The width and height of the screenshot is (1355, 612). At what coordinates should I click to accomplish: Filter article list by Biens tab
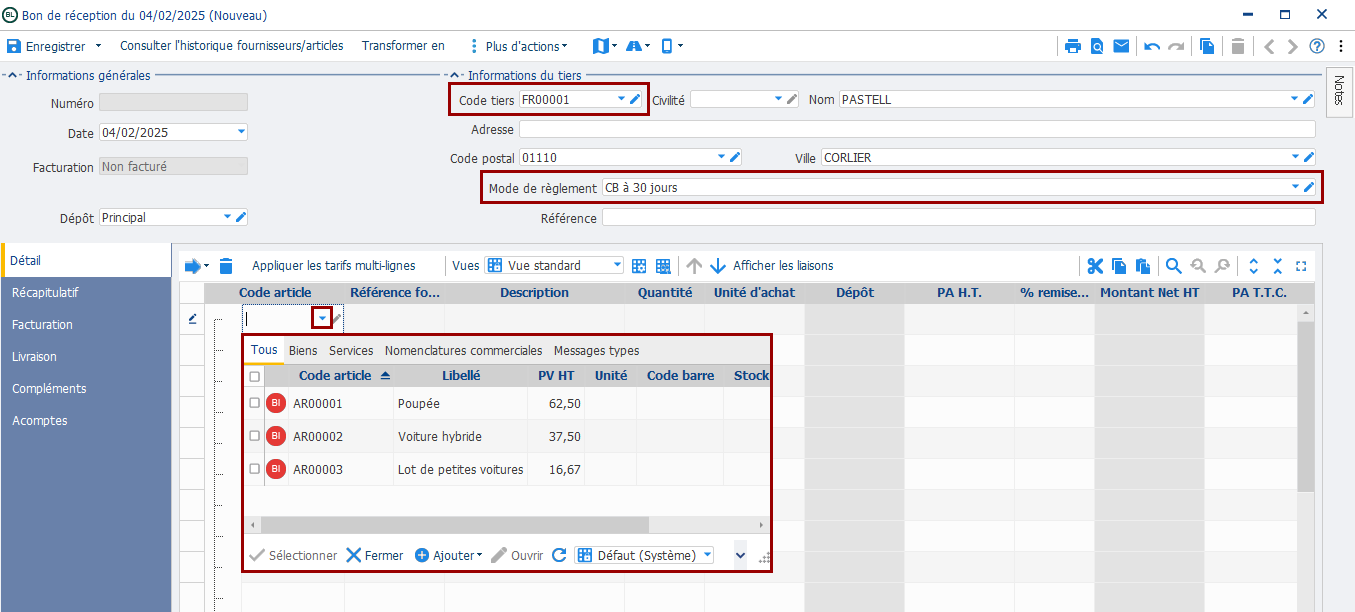[x=303, y=351]
